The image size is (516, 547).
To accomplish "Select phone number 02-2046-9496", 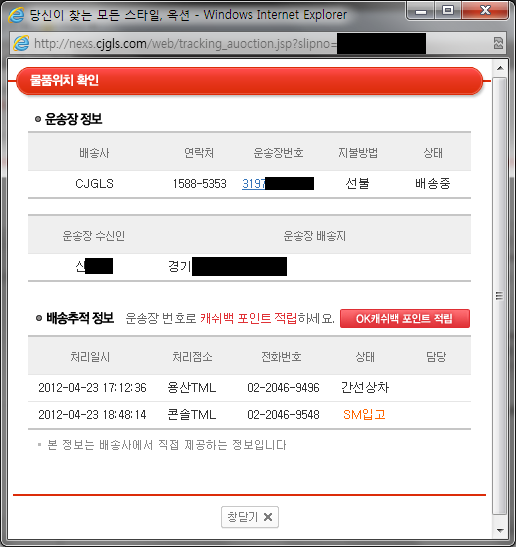I will click(x=283, y=388).
